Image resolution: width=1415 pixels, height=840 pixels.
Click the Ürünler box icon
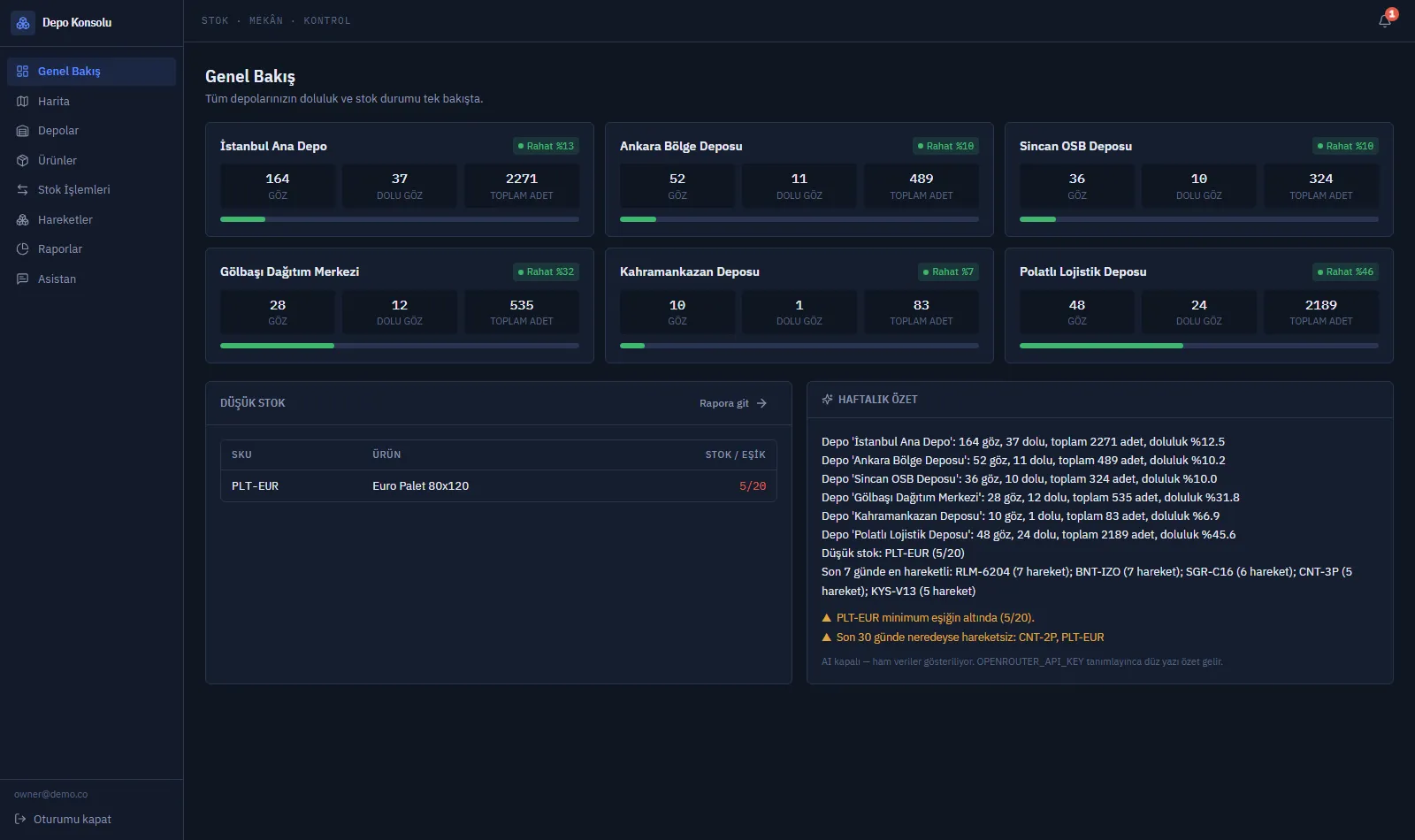[23, 161]
